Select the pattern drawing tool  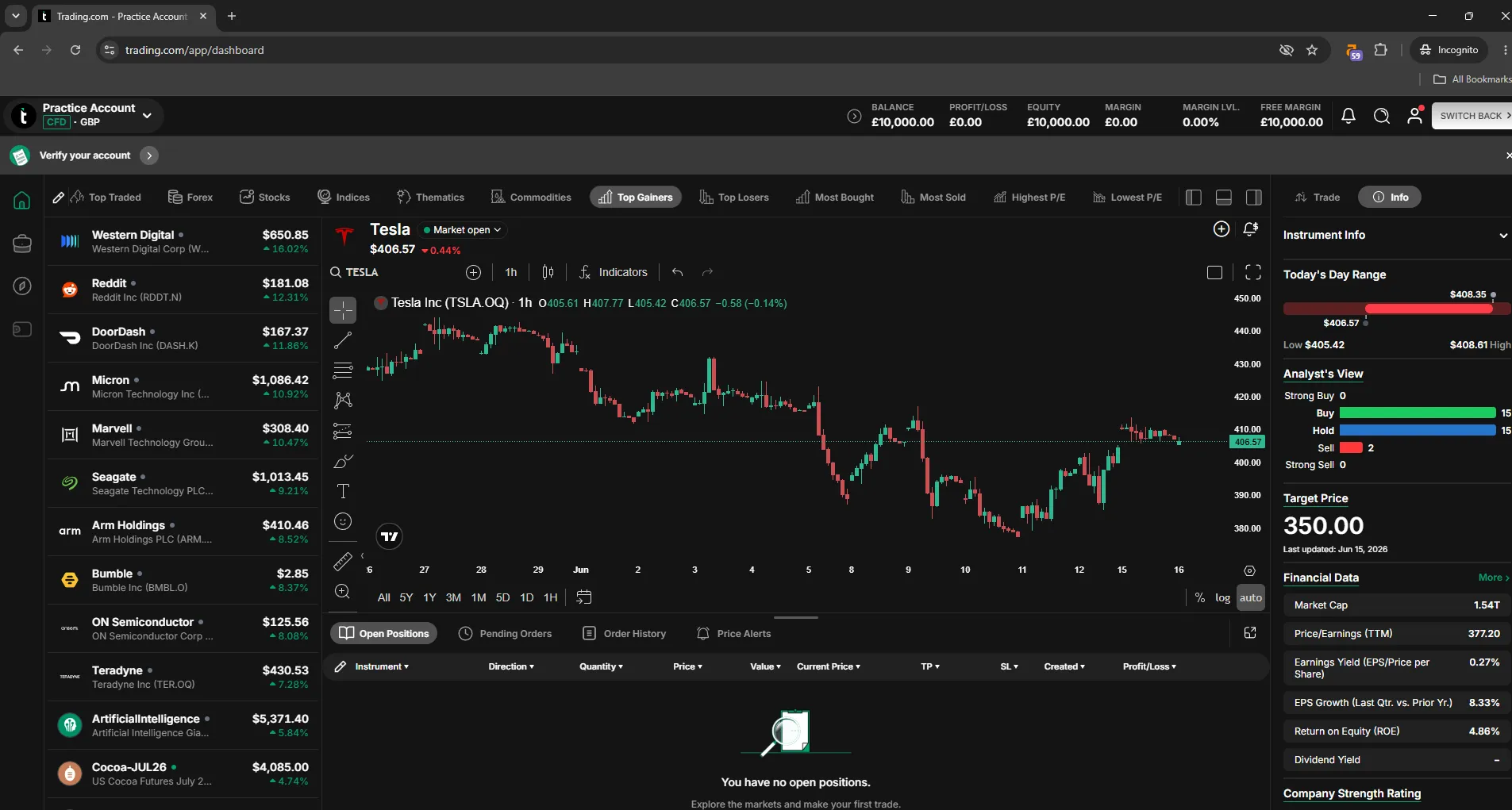tap(343, 401)
